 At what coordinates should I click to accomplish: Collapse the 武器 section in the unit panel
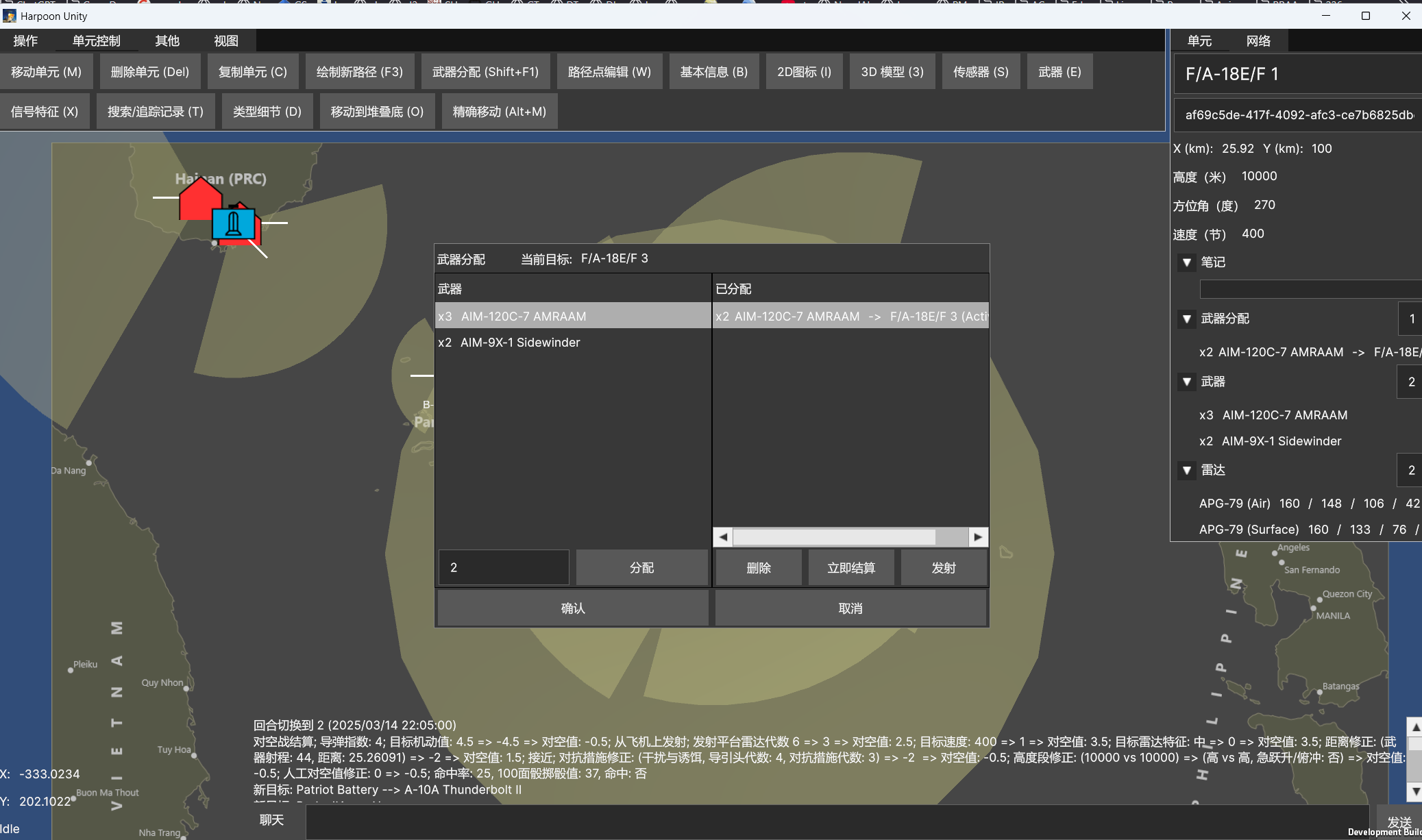coord(1187,382)
